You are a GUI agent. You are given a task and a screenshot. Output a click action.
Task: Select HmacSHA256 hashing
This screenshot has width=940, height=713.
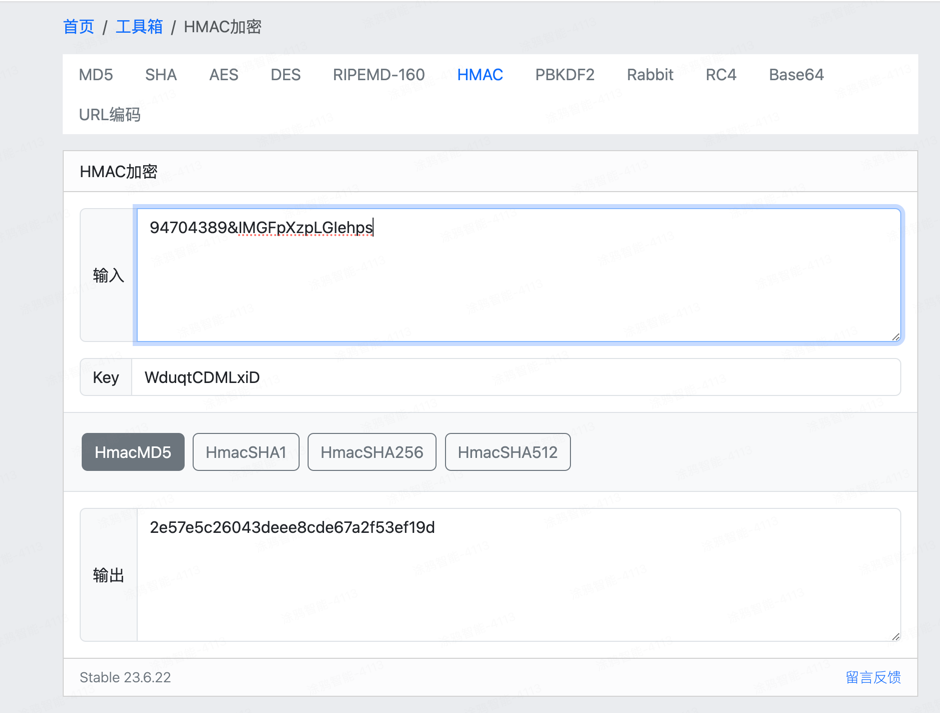click(371, 451)
